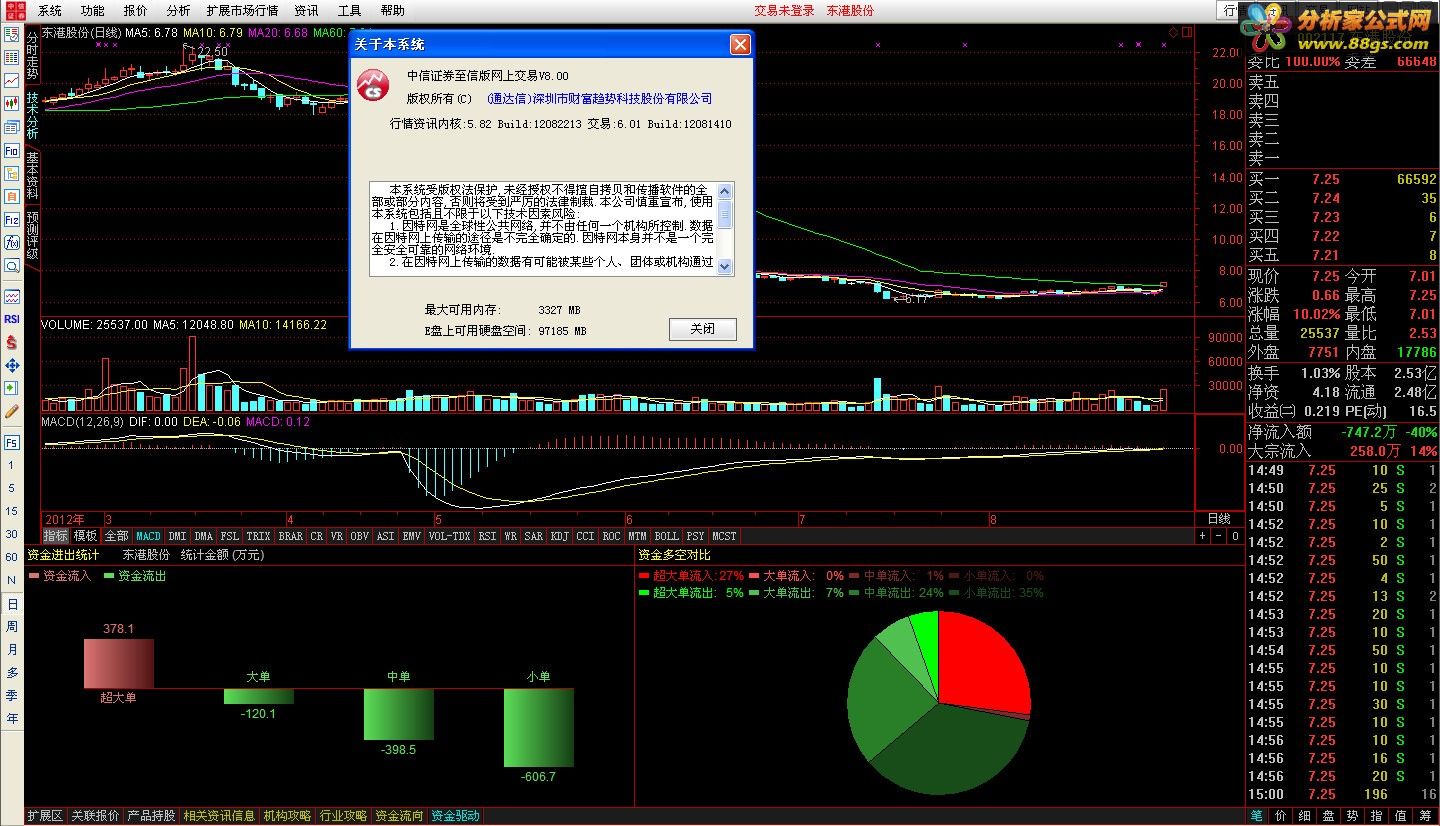Open the 系统 menu

(49, 11)
